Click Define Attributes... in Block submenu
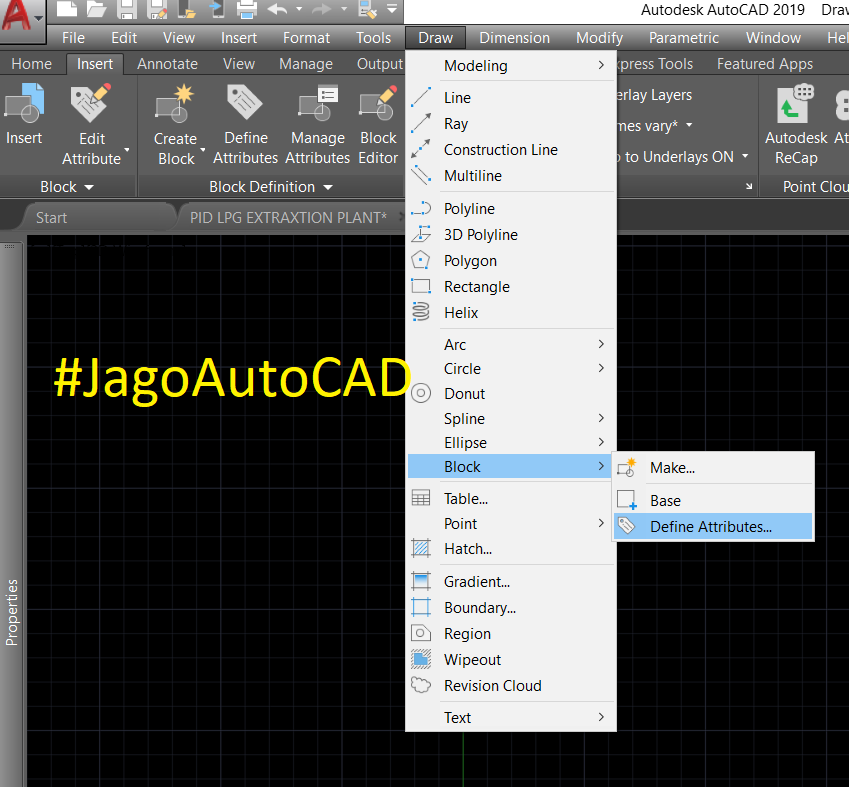Screen dimensions: 849x787 (x=713, y=526)
